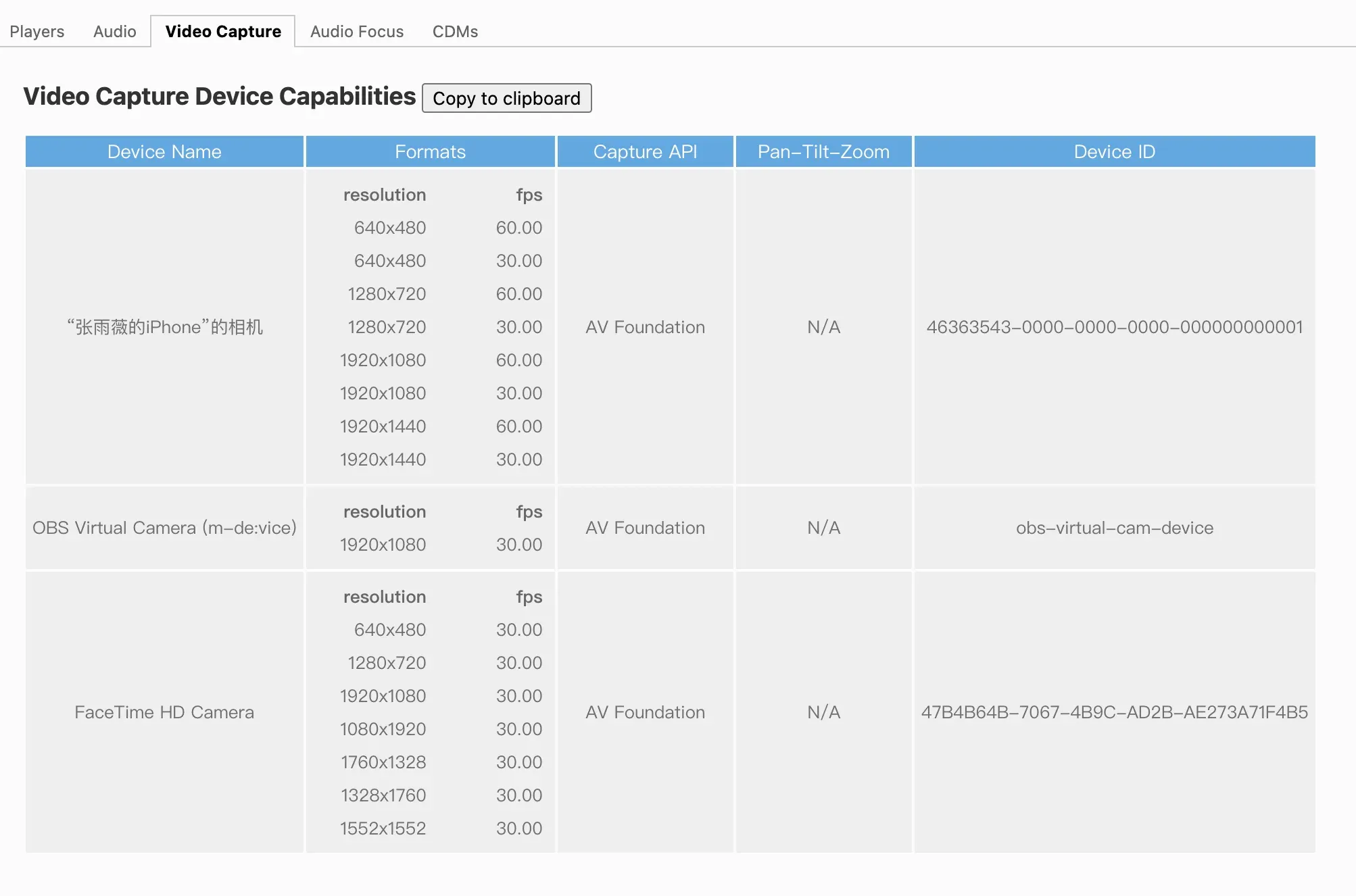Click the iPhone camera device name cell

164,327
